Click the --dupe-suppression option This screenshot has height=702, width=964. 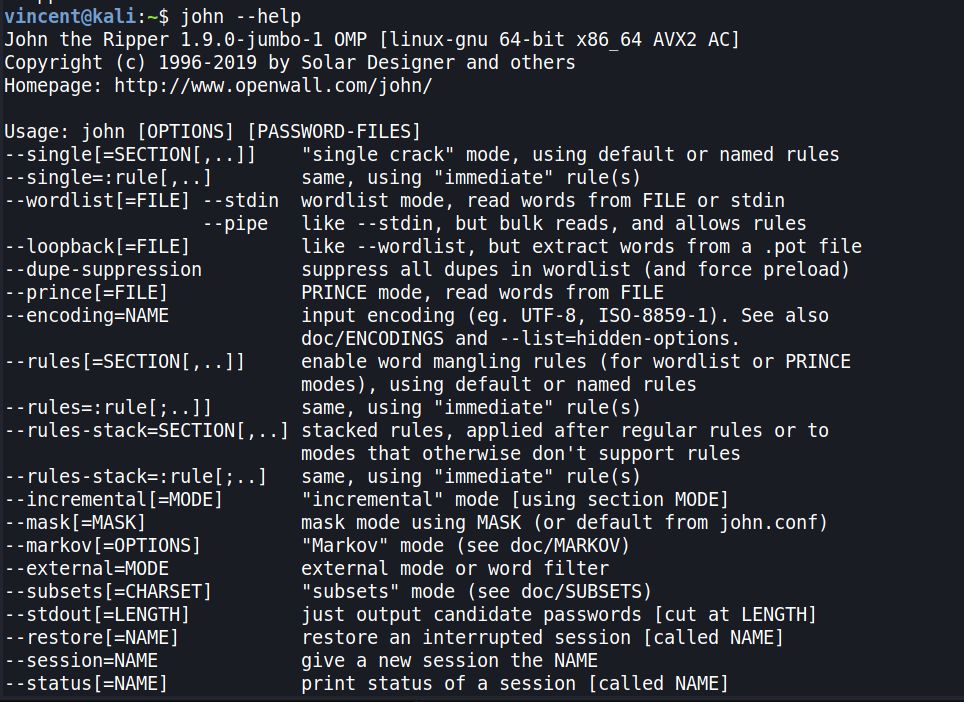(103, 269)
